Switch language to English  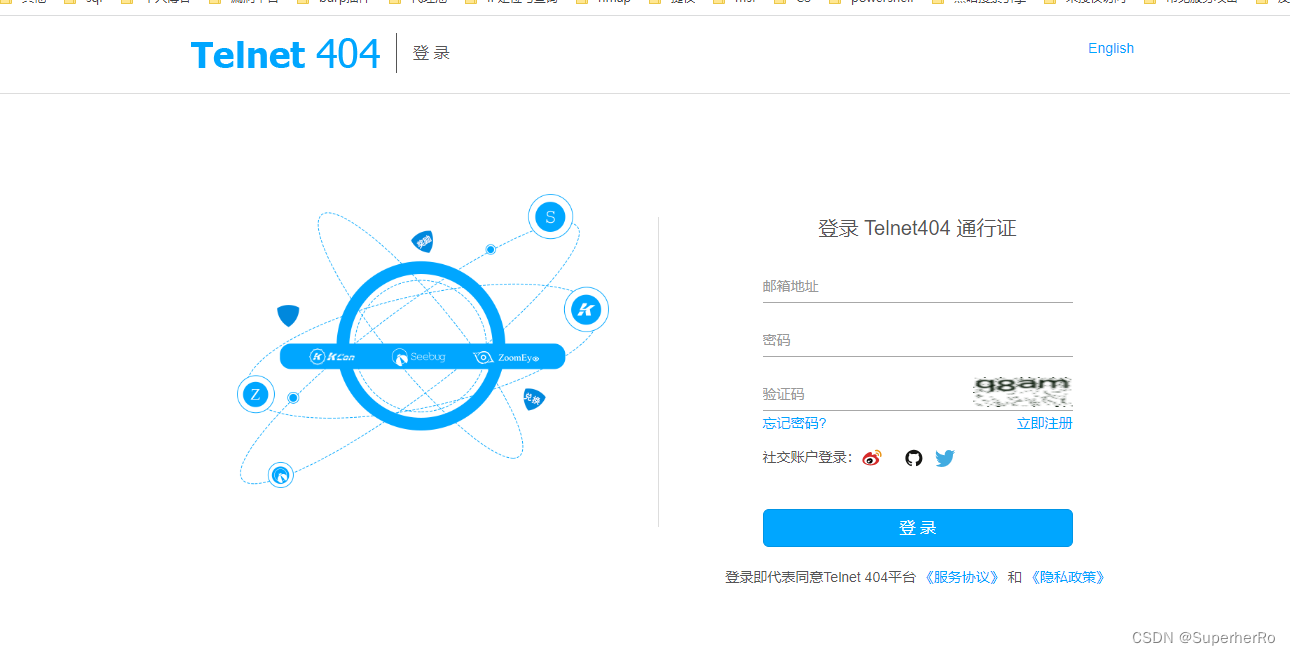tap(1111, 48)
